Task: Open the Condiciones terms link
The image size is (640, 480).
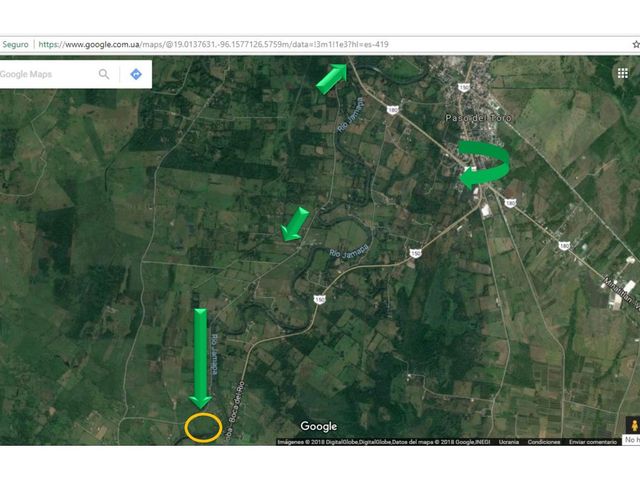Action: coord(544,442)
